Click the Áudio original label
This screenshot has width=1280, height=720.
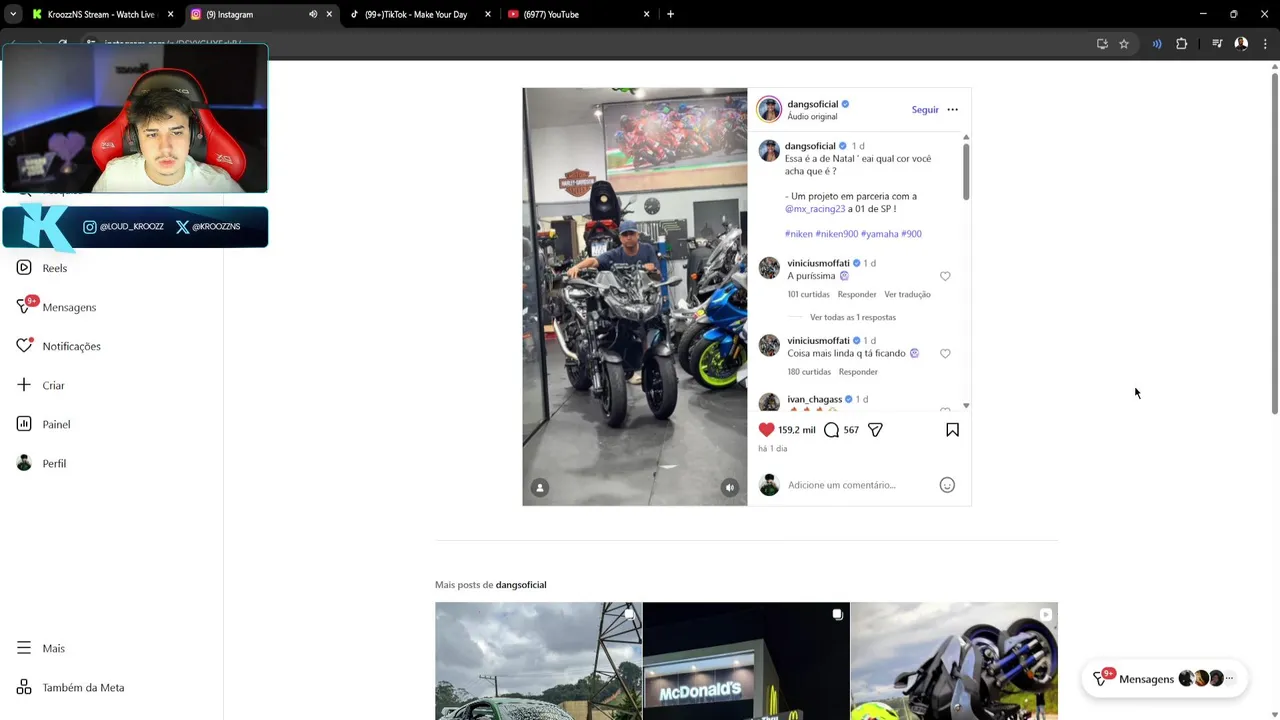point(812,117)
